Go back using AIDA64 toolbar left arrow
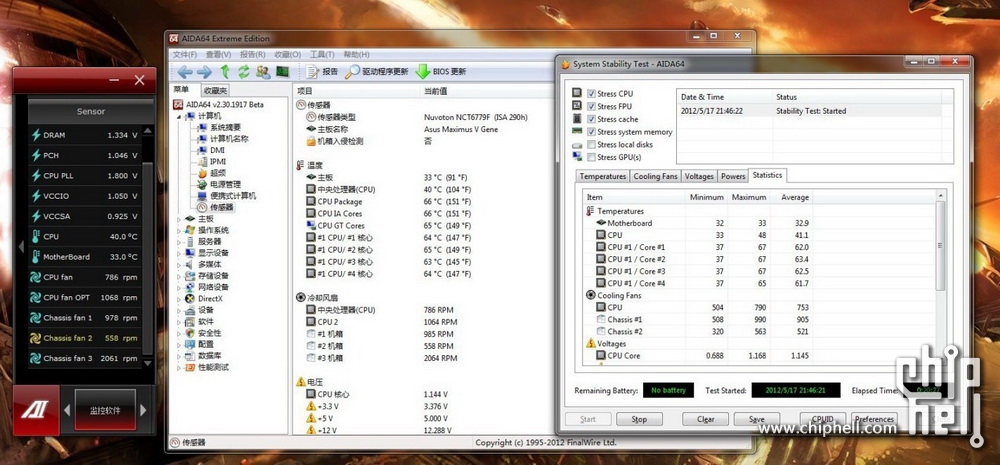This screenshot has width=1000, height=465. (x=185, y=72)
